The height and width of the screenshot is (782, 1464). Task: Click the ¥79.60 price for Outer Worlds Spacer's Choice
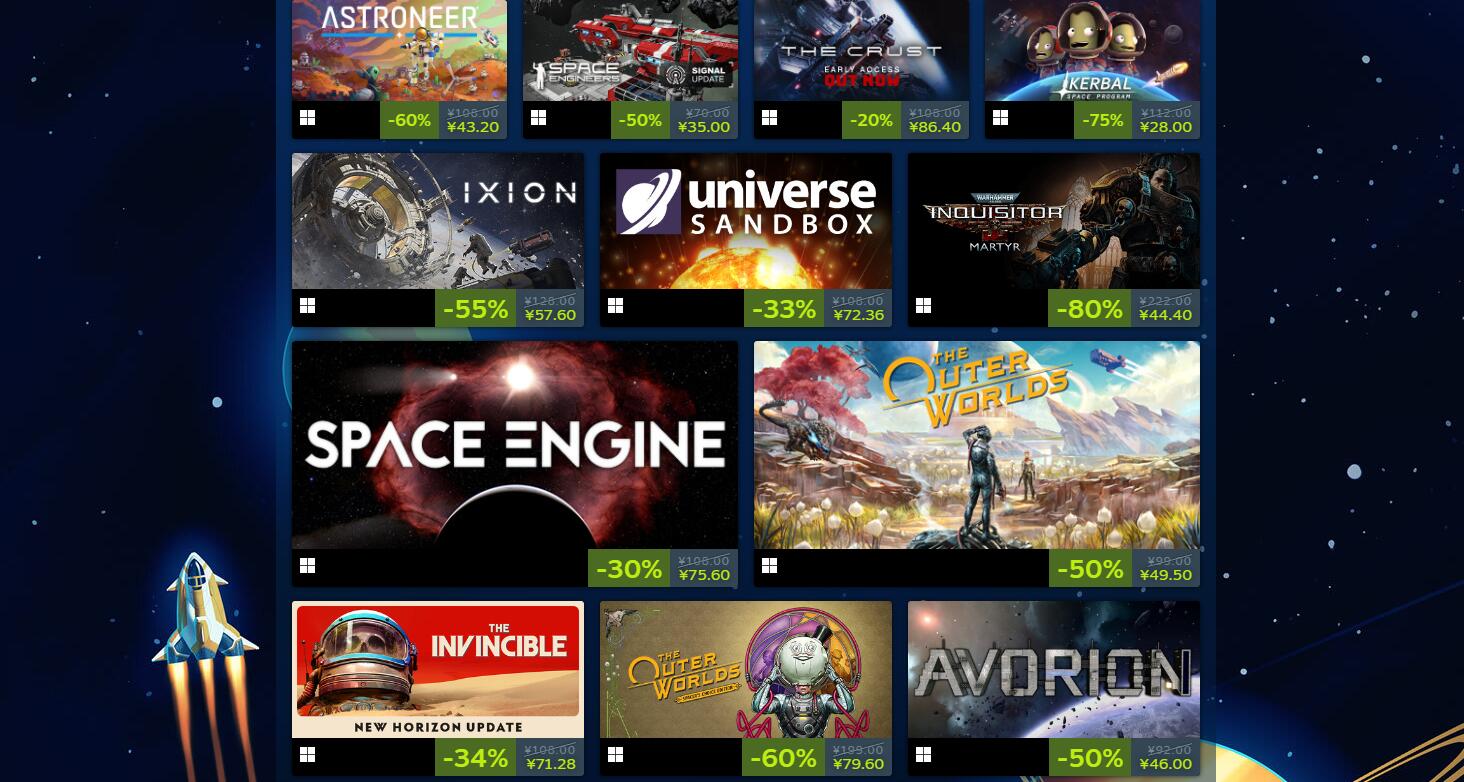[x=858, y=764]
